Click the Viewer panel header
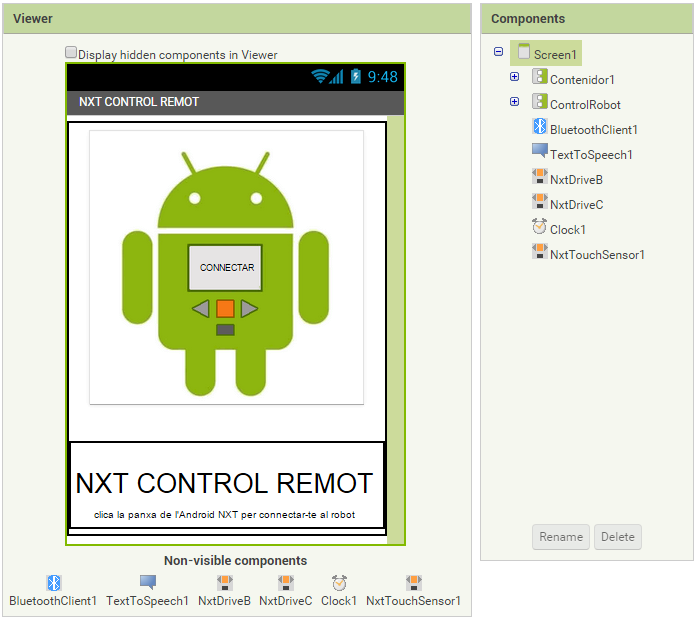 [x=237, y=19]
